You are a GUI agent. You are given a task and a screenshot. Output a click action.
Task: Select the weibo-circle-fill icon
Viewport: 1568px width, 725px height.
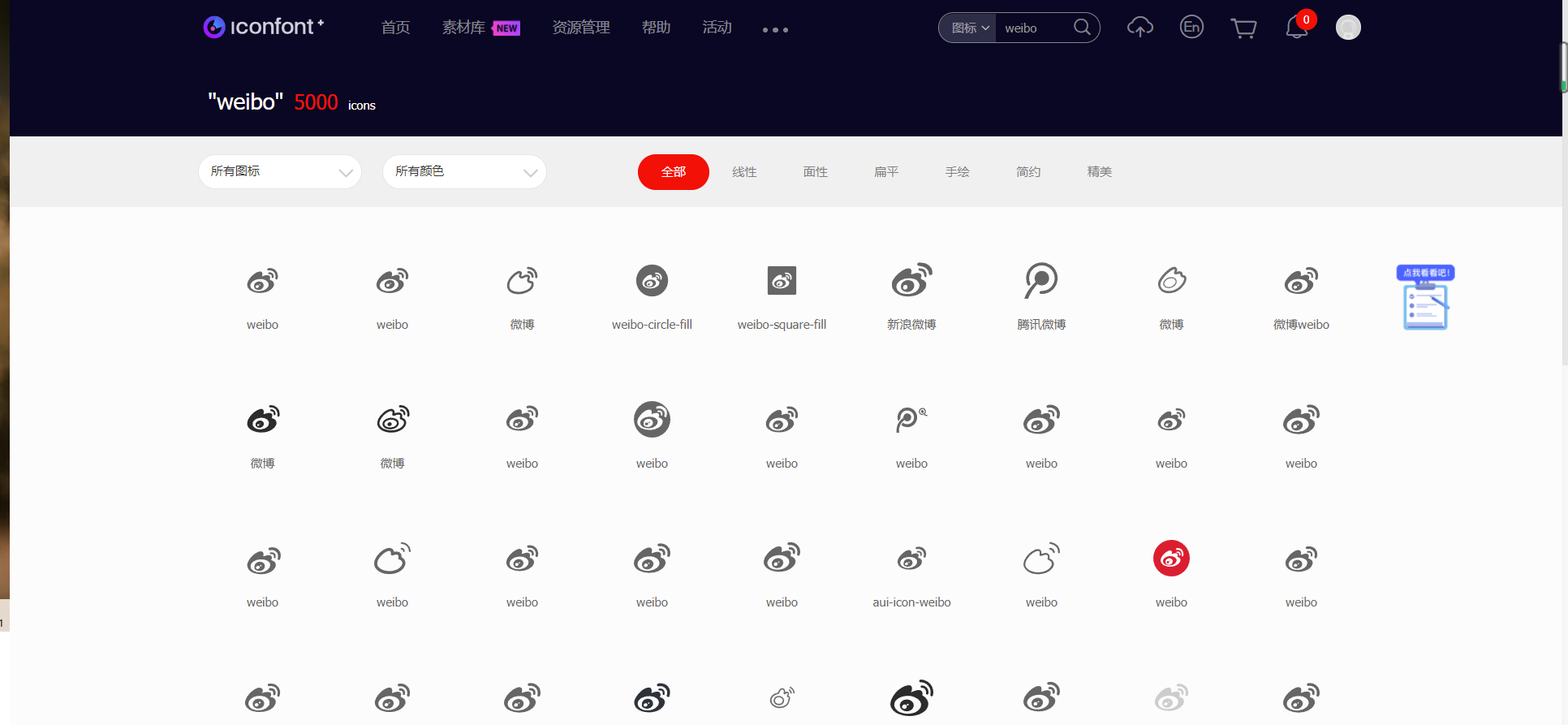click(x=652, y=281)
